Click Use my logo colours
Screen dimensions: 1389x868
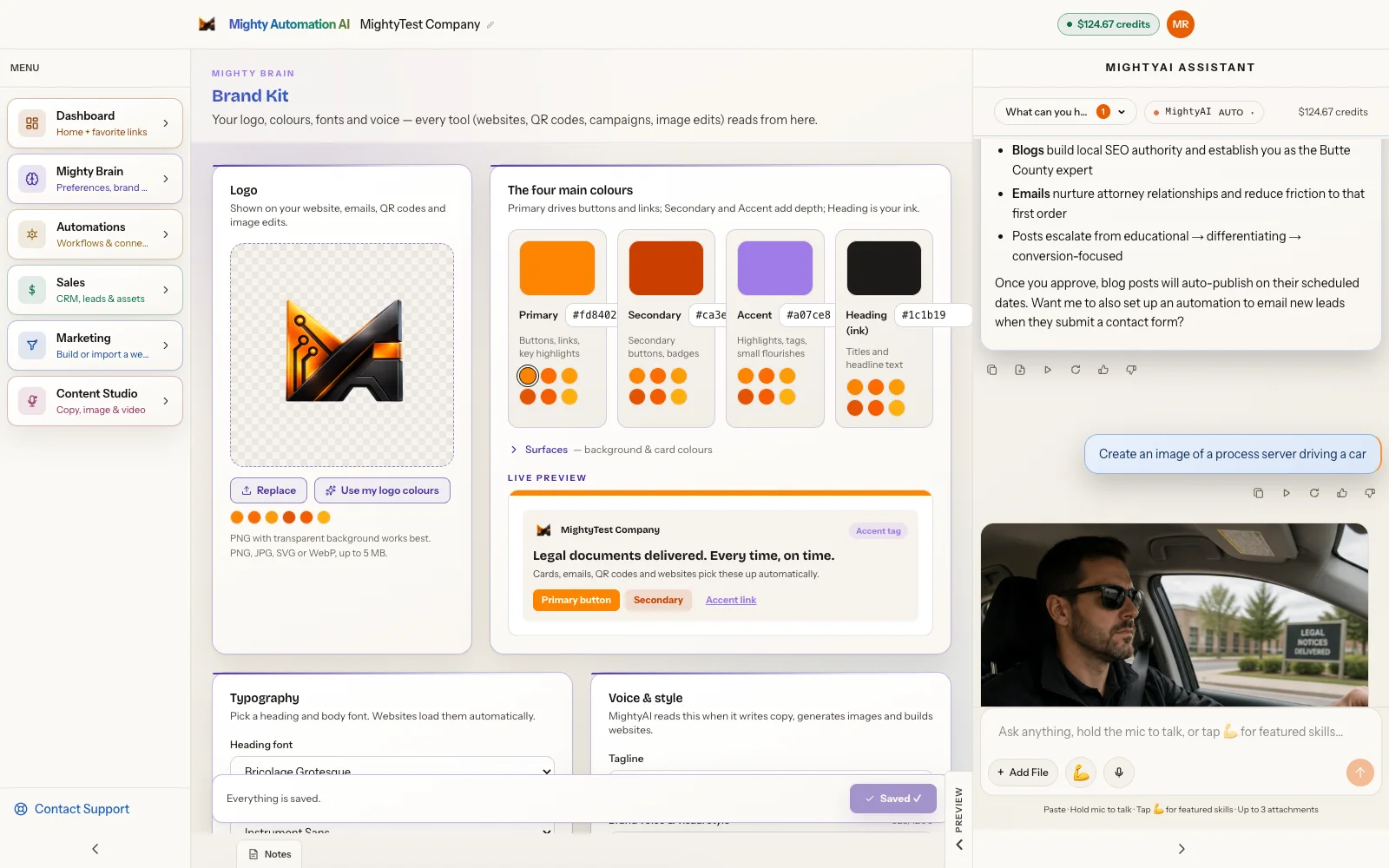pos(382,490)
